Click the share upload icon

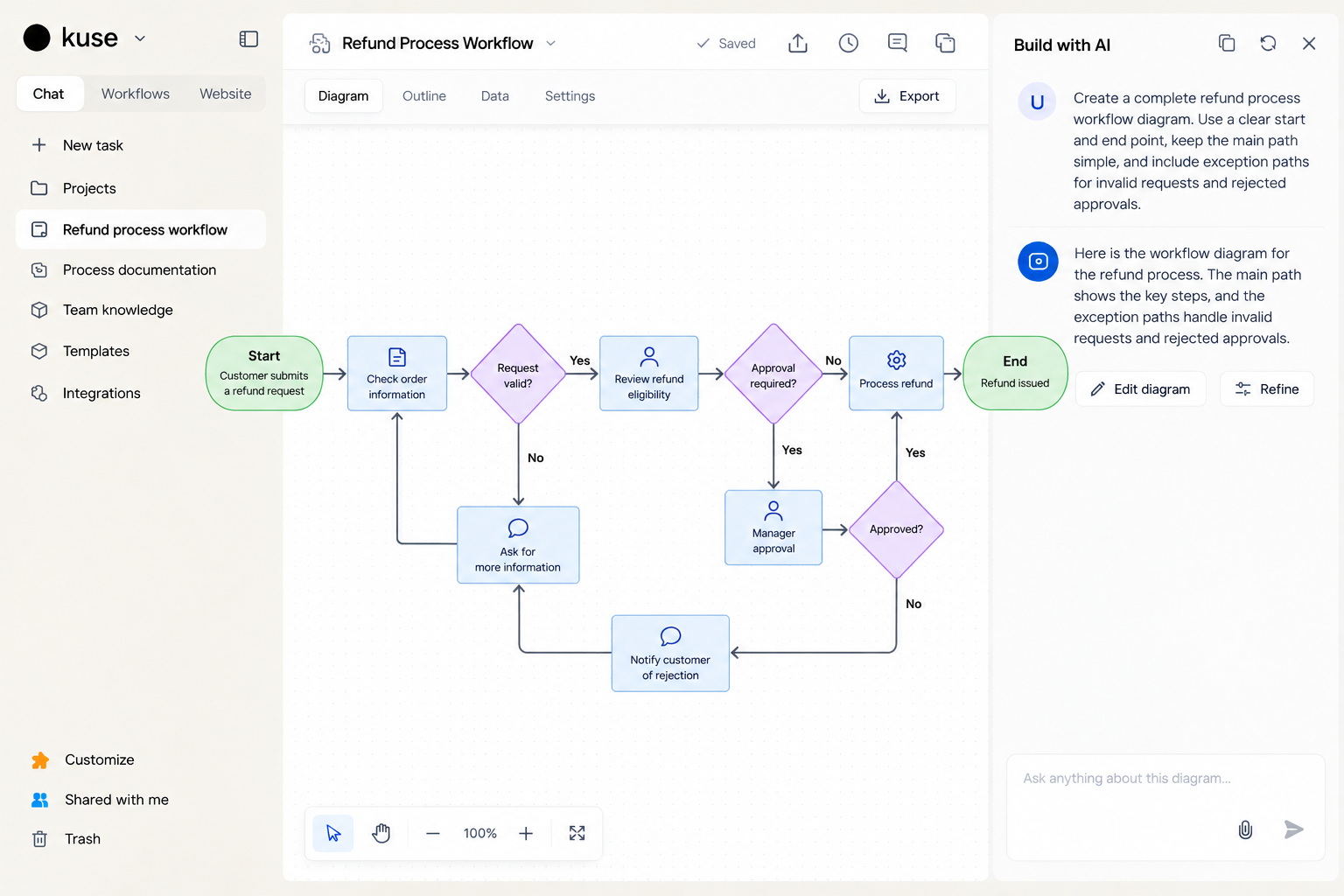tap(798, 43)
